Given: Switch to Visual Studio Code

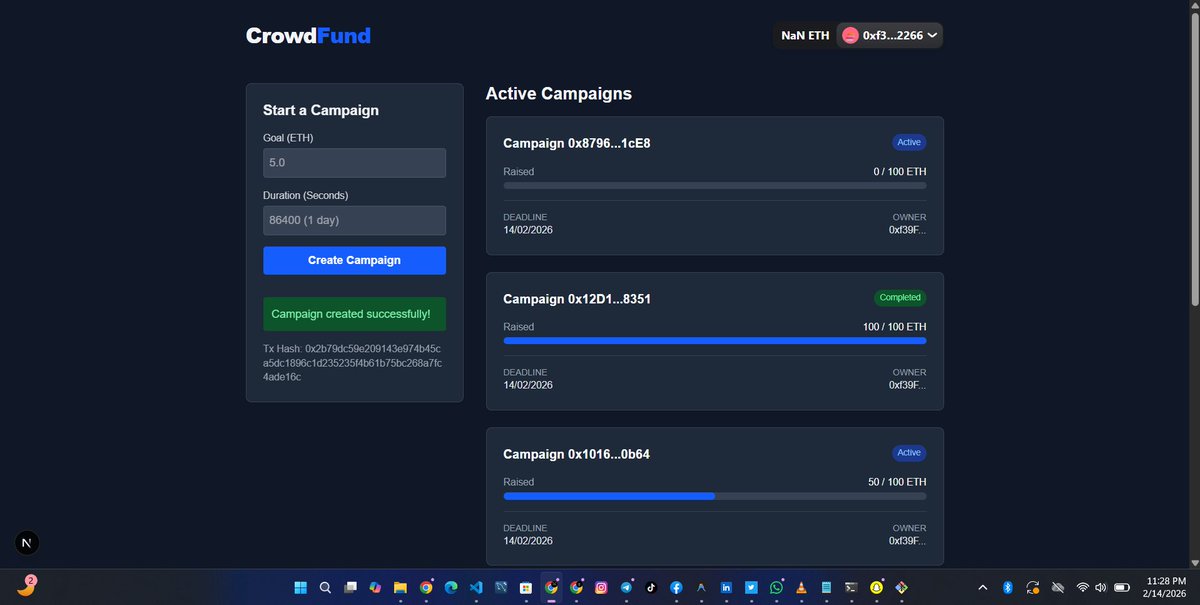Looking at the screenshot, I should tap(476, 588).
